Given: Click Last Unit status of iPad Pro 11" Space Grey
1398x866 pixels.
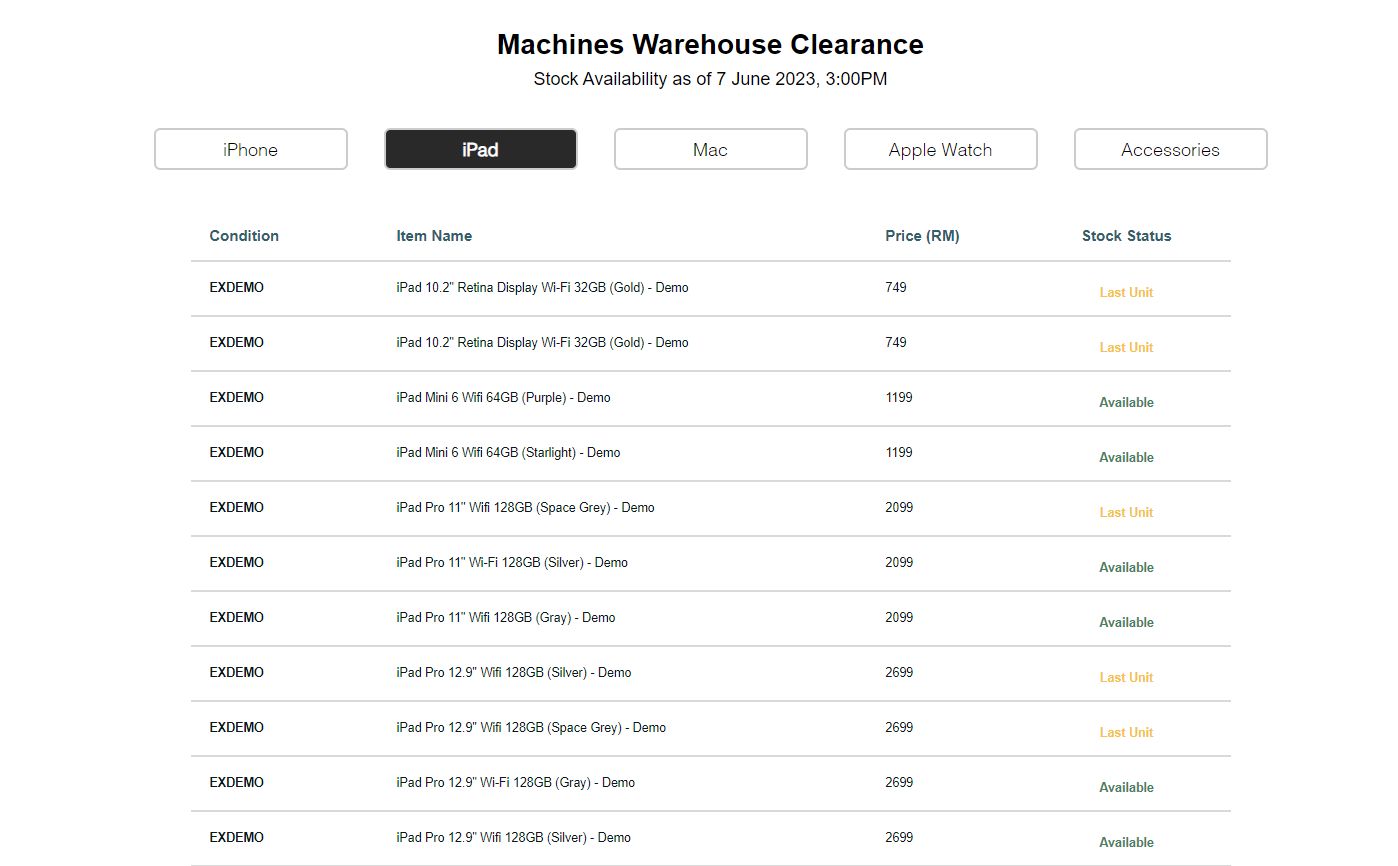Looking at the screenshot, I should (1126, 512).
